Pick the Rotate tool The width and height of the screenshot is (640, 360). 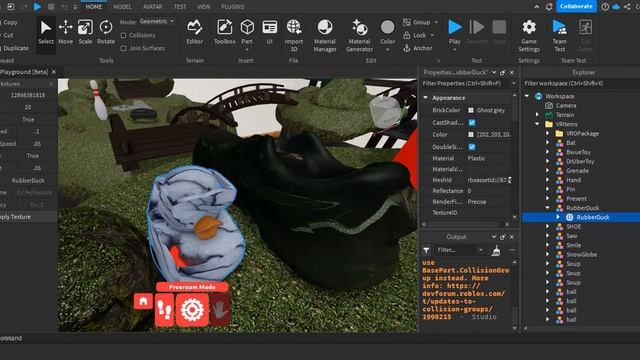pyautogui.click(x=106, y=32)
